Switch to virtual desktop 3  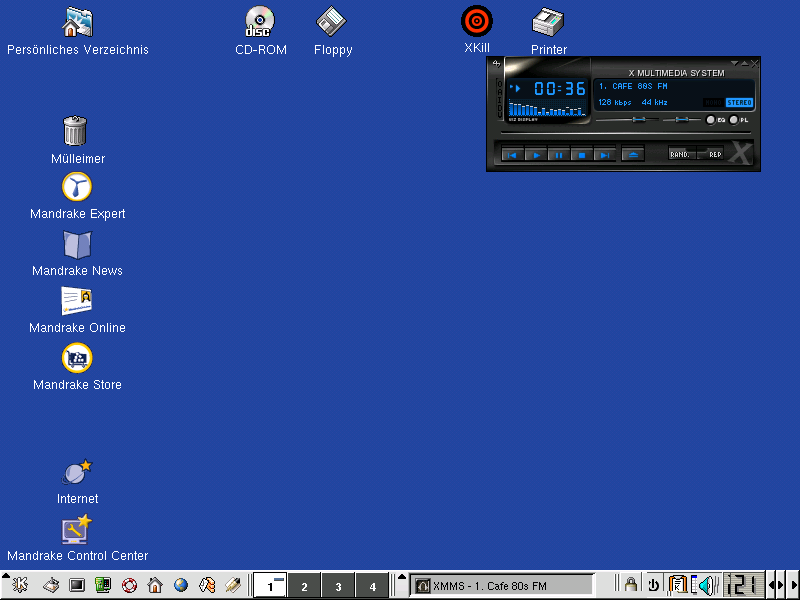coord(338,585)
